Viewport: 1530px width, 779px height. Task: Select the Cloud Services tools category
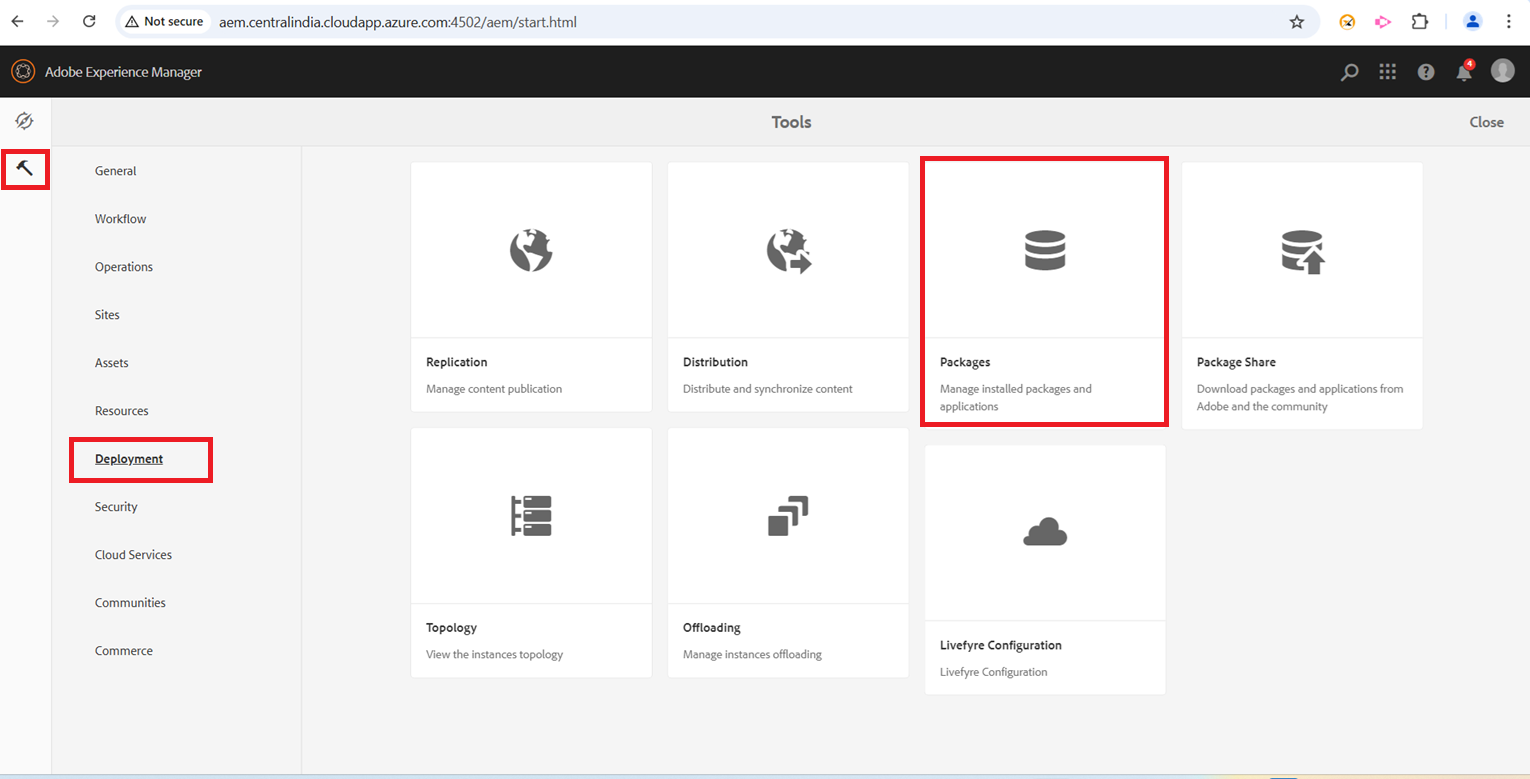click(133, 555)
